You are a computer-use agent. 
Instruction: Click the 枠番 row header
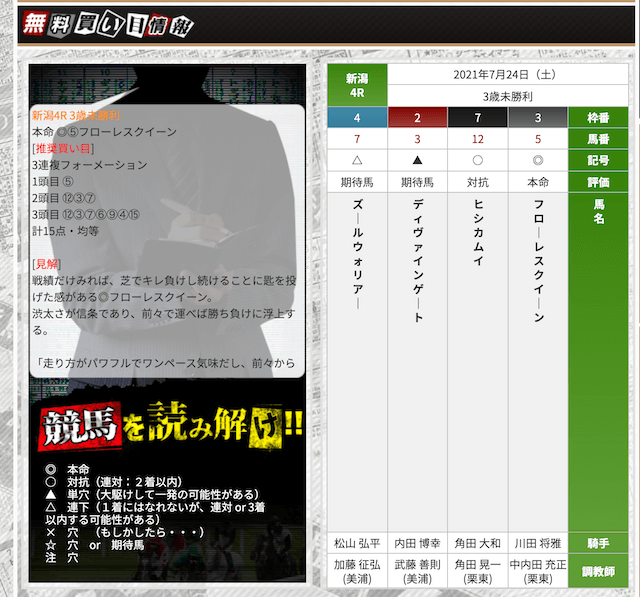[598, 118]
